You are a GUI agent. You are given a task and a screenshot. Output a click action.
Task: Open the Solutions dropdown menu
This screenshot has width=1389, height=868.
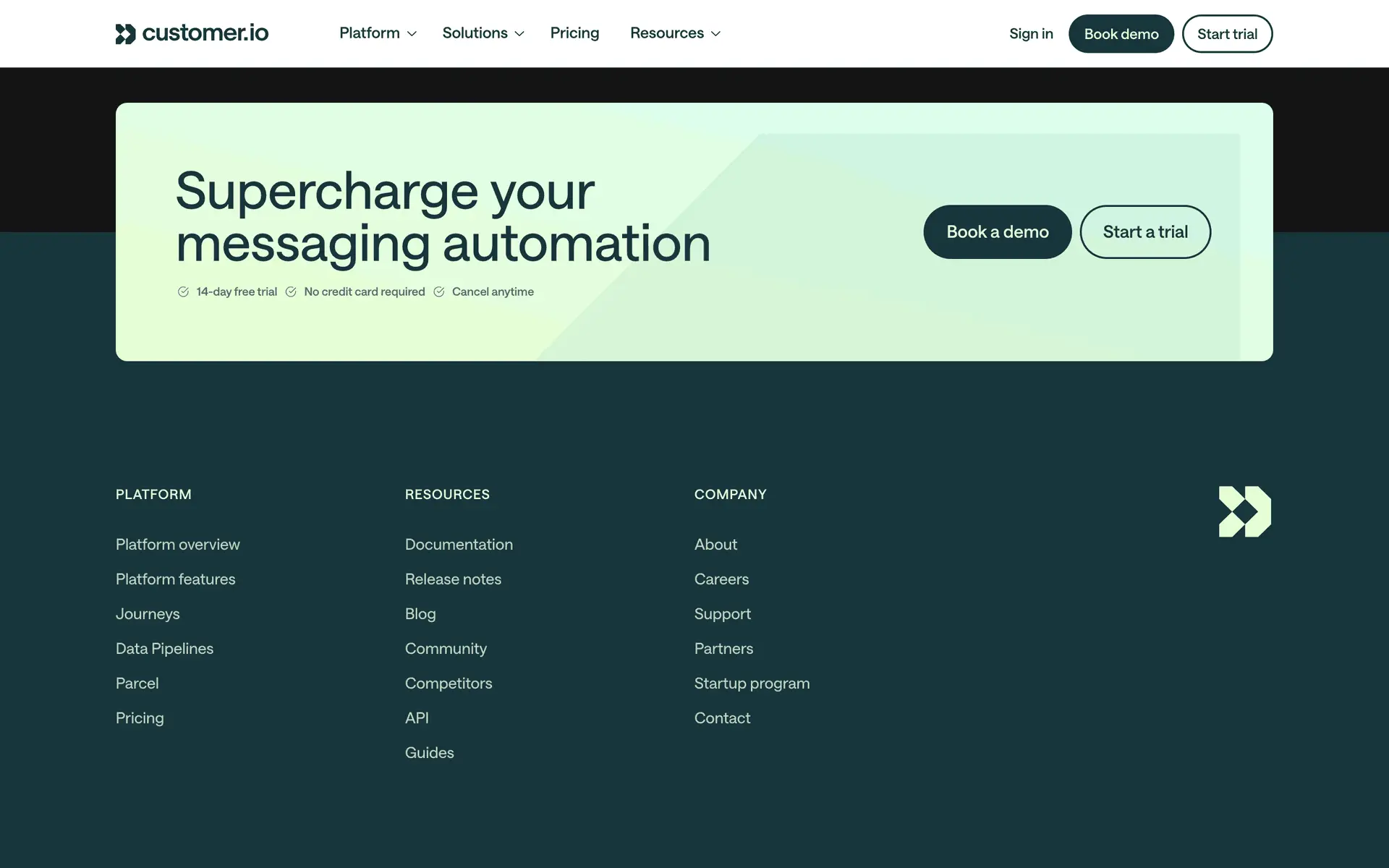483,33
